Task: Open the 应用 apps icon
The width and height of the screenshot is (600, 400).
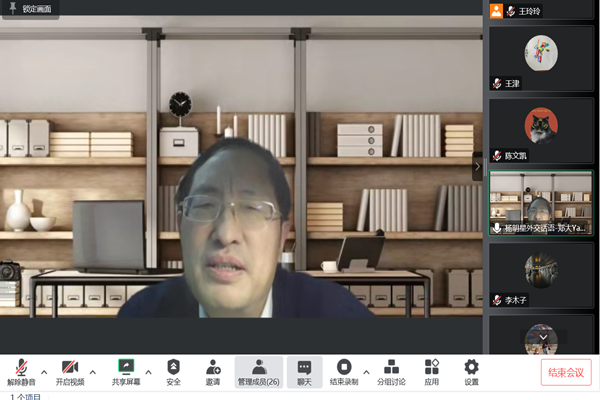Action: click(431, 371)
